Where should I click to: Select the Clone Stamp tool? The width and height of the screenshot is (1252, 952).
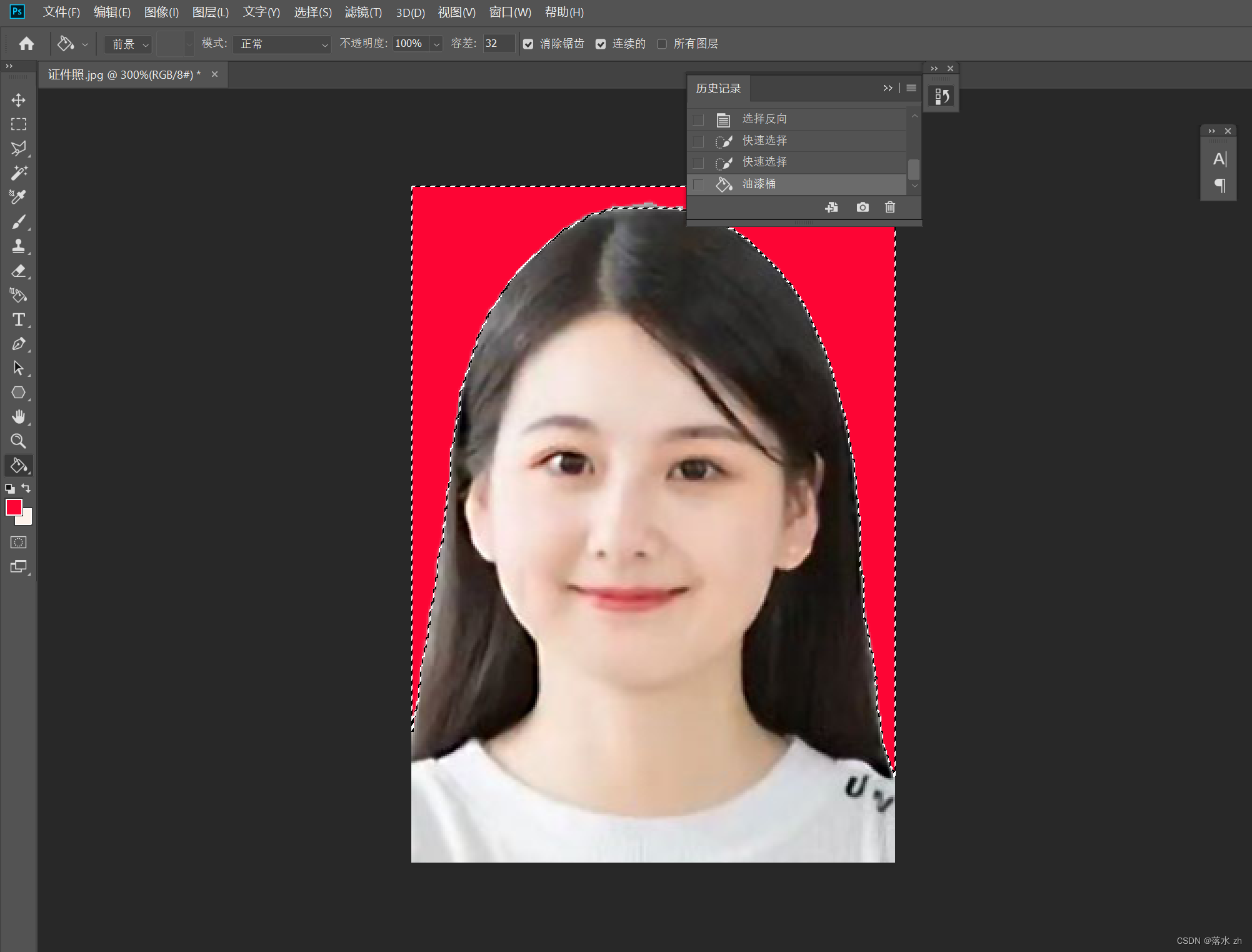[18, 246]
